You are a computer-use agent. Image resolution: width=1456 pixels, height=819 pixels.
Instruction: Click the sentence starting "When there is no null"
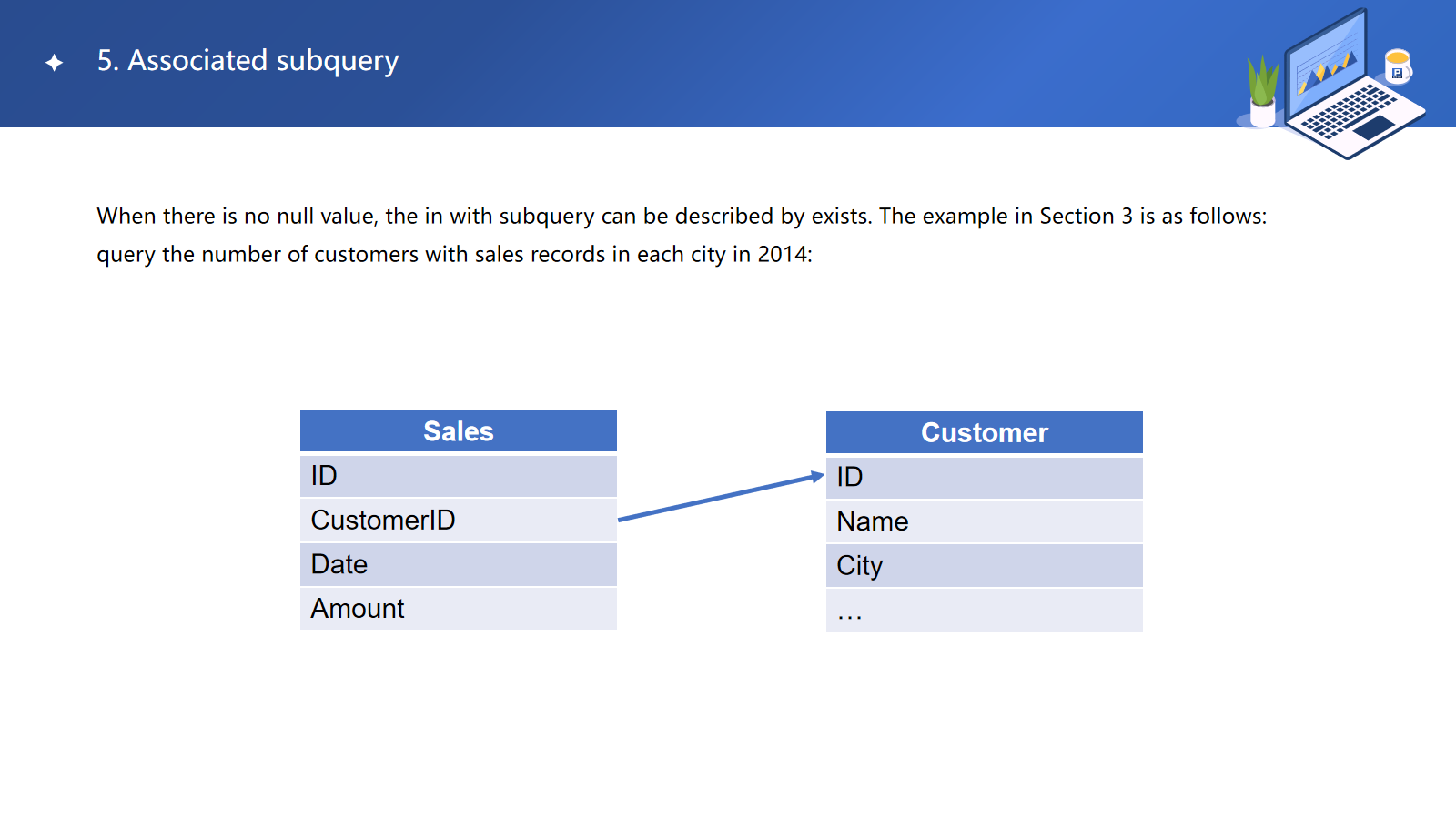682,217
